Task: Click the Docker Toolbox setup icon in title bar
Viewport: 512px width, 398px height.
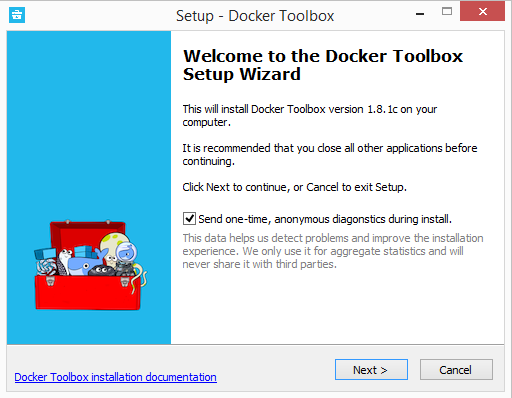Action: pos(17,15)
